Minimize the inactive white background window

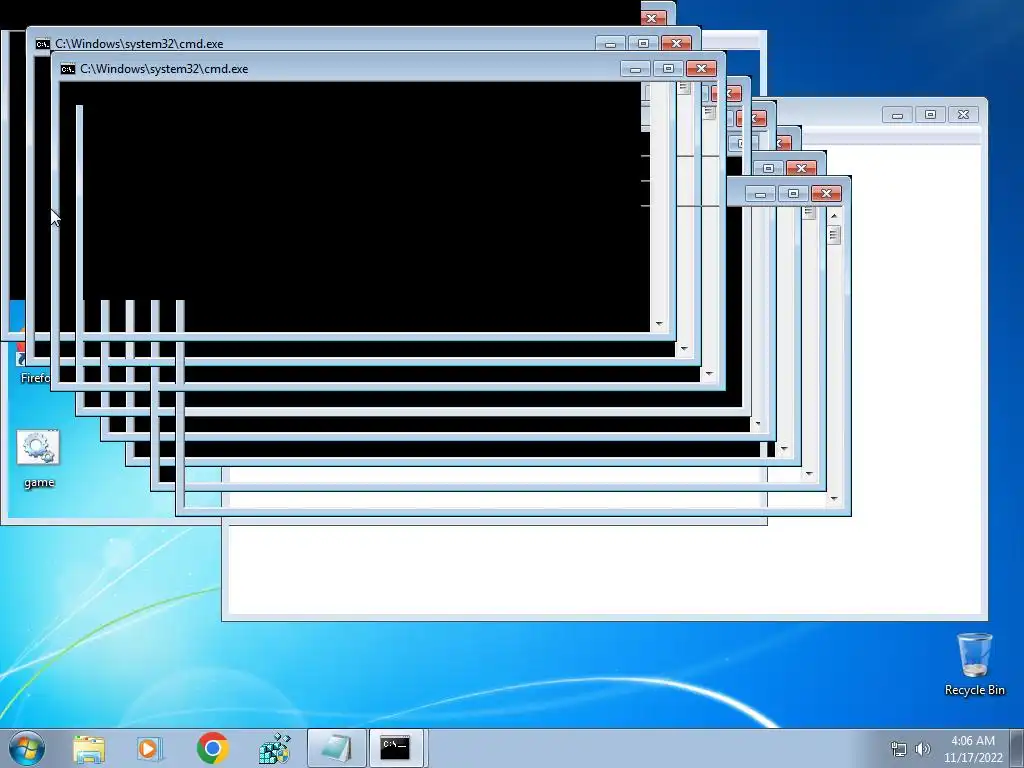[897, 115]
